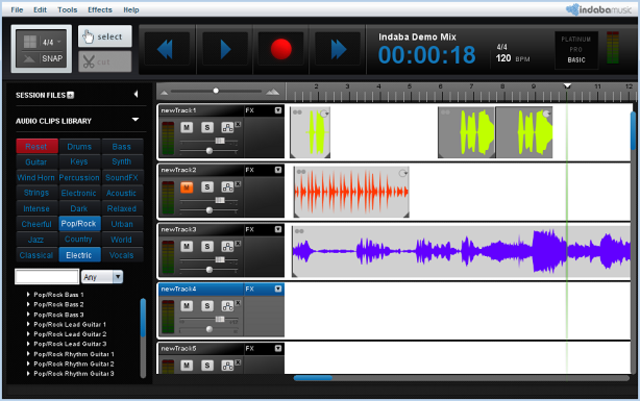Click the add icon next to Session Files

click(71, 95)
